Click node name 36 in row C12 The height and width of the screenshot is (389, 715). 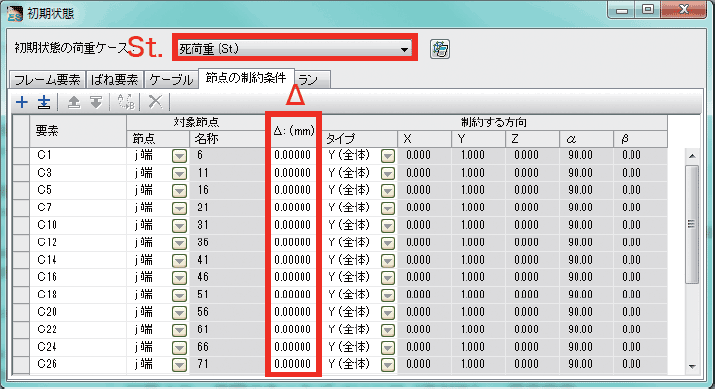click(227, 243)
